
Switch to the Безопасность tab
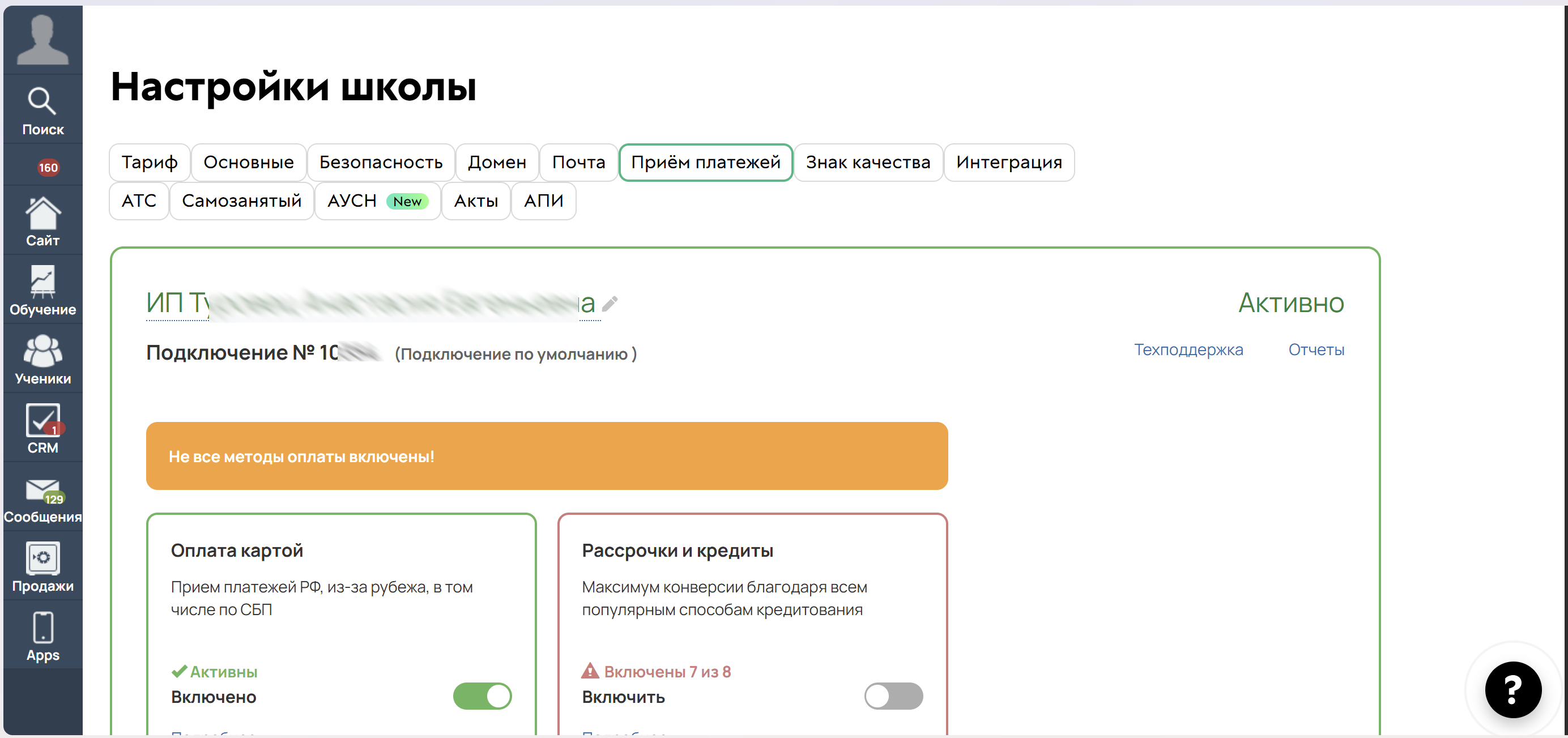tap(381, 163)
